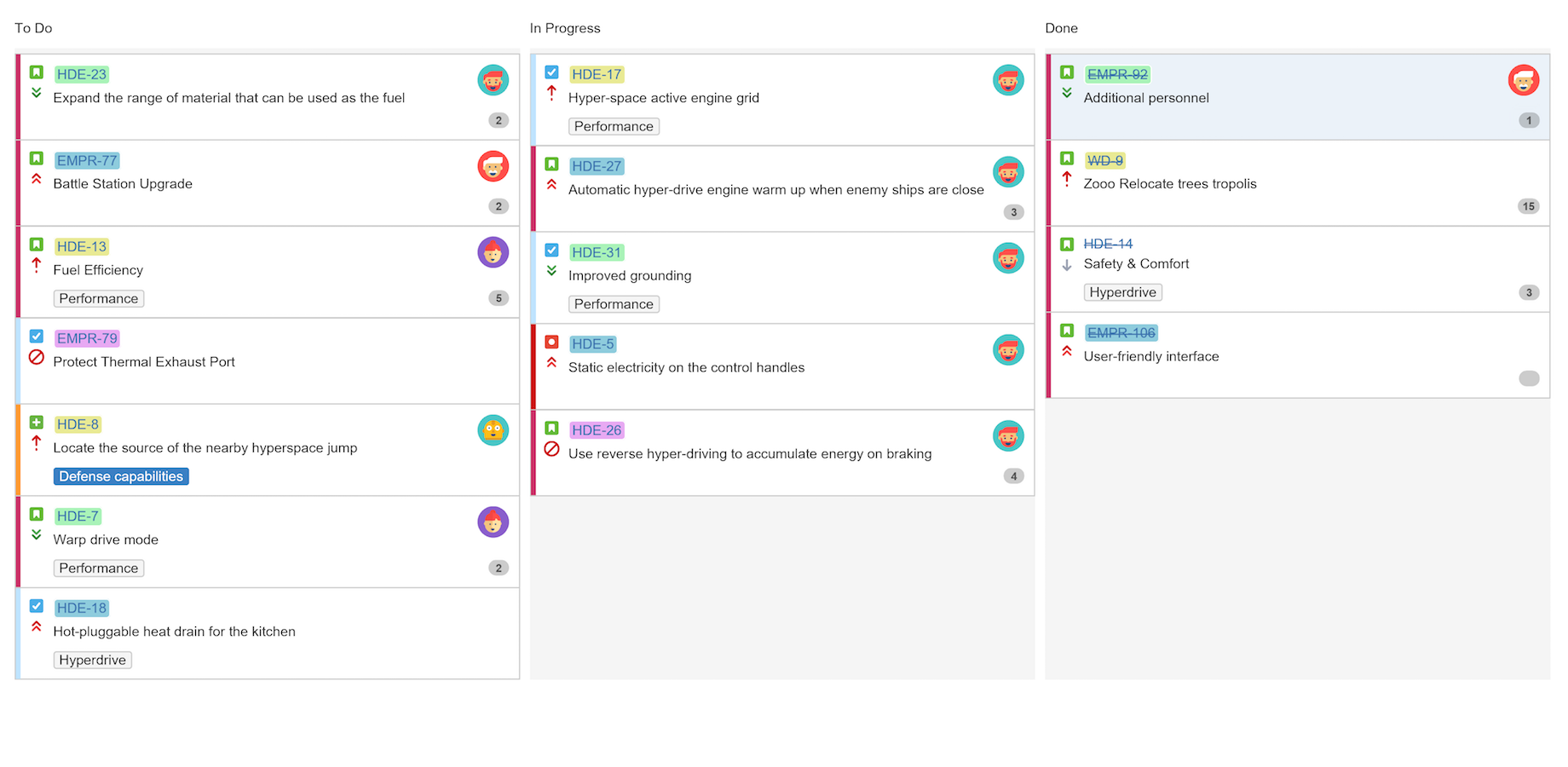This screenshot has height=767, width=1568.
Task: Click the low-priority arrow on HDE-14
Action: [1067, 263]
